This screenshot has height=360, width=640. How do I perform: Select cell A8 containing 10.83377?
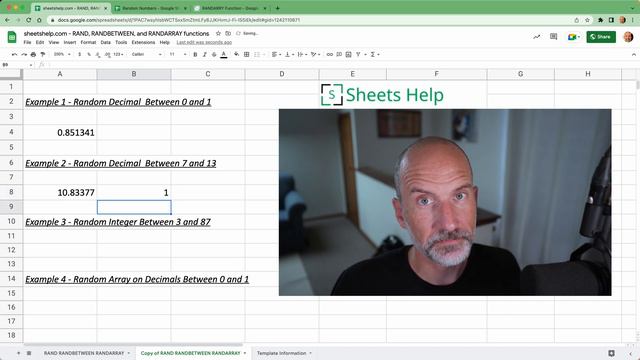pos(60,192)
